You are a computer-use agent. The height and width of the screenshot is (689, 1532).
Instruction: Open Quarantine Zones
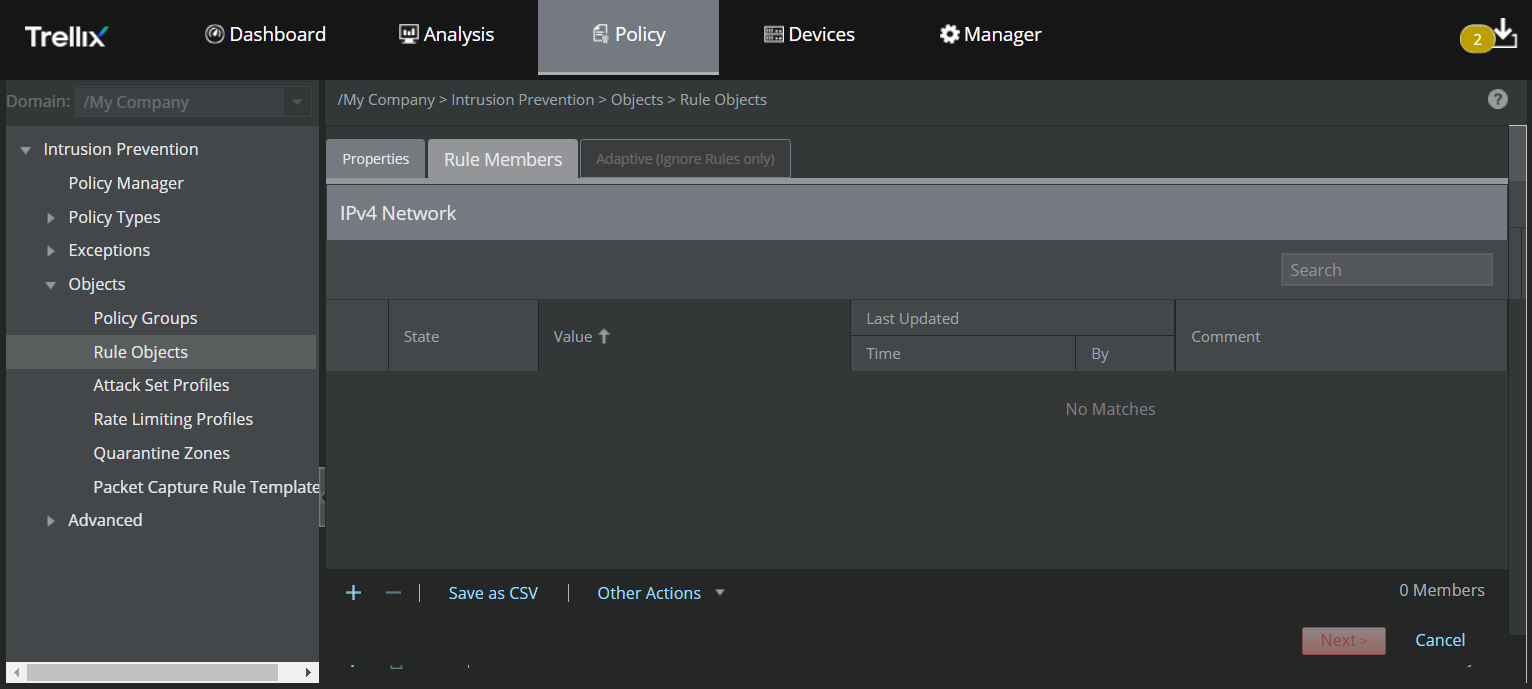coord(161,453)
